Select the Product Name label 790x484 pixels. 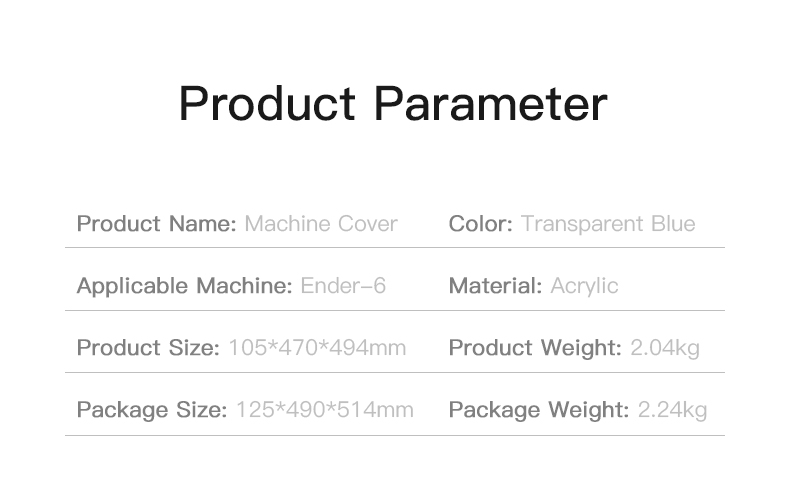click(x=157, y=224)
